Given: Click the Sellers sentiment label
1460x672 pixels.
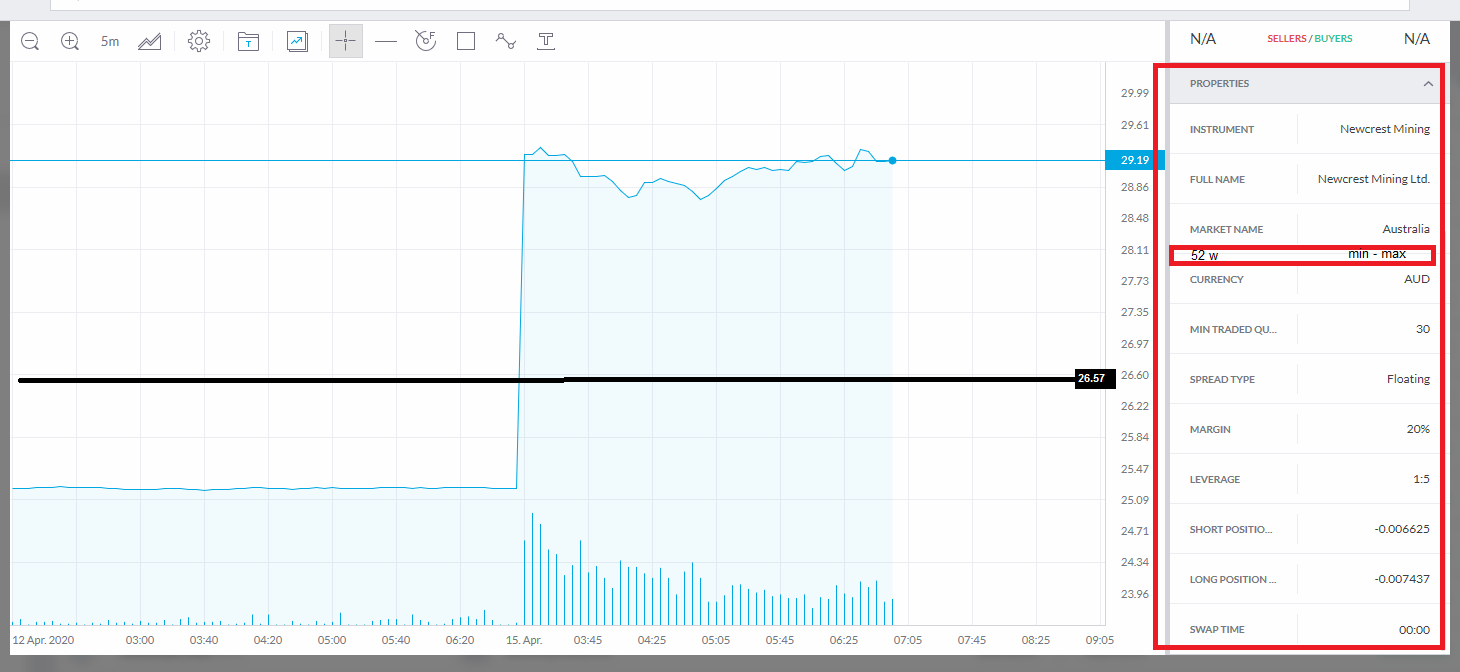Looking at the screenshot, I should point(1286,39).
